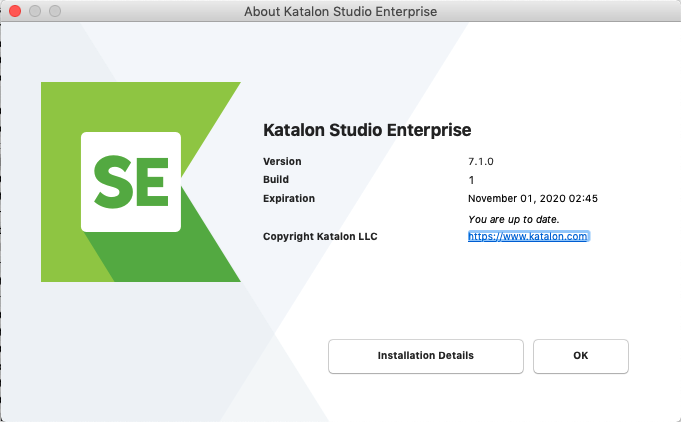Click the Build label
The image size is (681, 422).
pyautogui.click(x=275, y=180)
